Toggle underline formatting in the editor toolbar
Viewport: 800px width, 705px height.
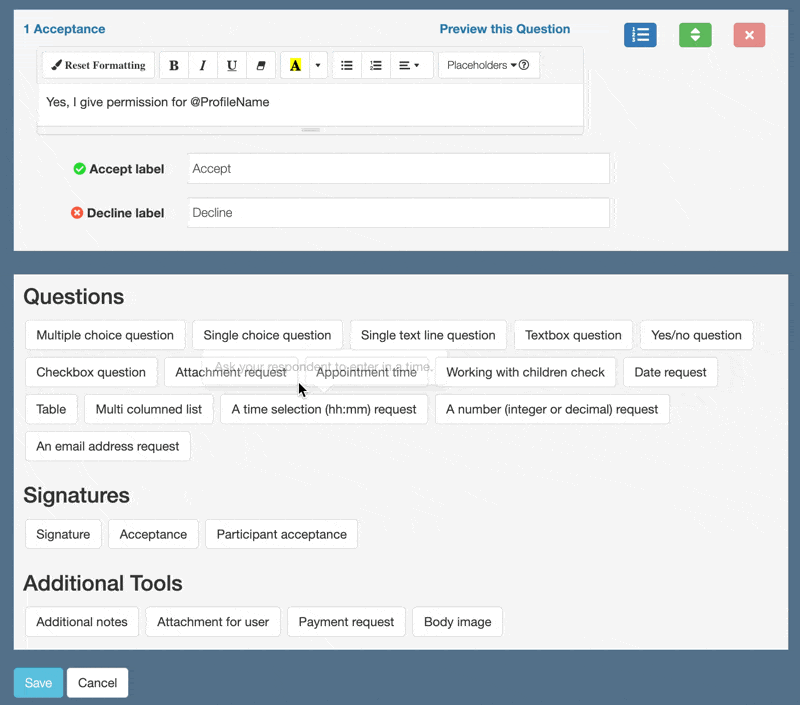[x=232, y=65]
